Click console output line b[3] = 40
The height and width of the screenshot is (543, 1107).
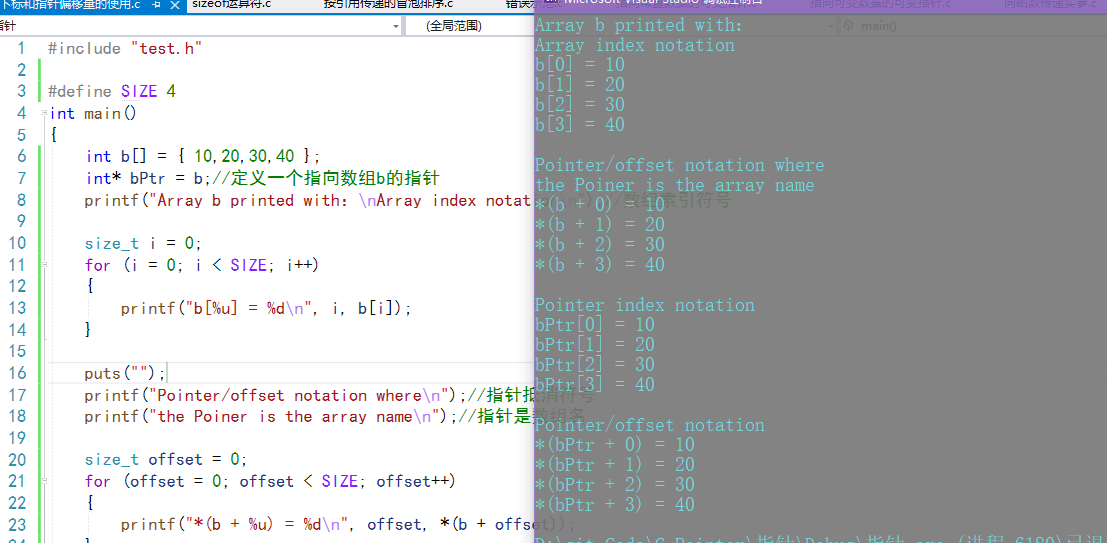tap(580, 124)
